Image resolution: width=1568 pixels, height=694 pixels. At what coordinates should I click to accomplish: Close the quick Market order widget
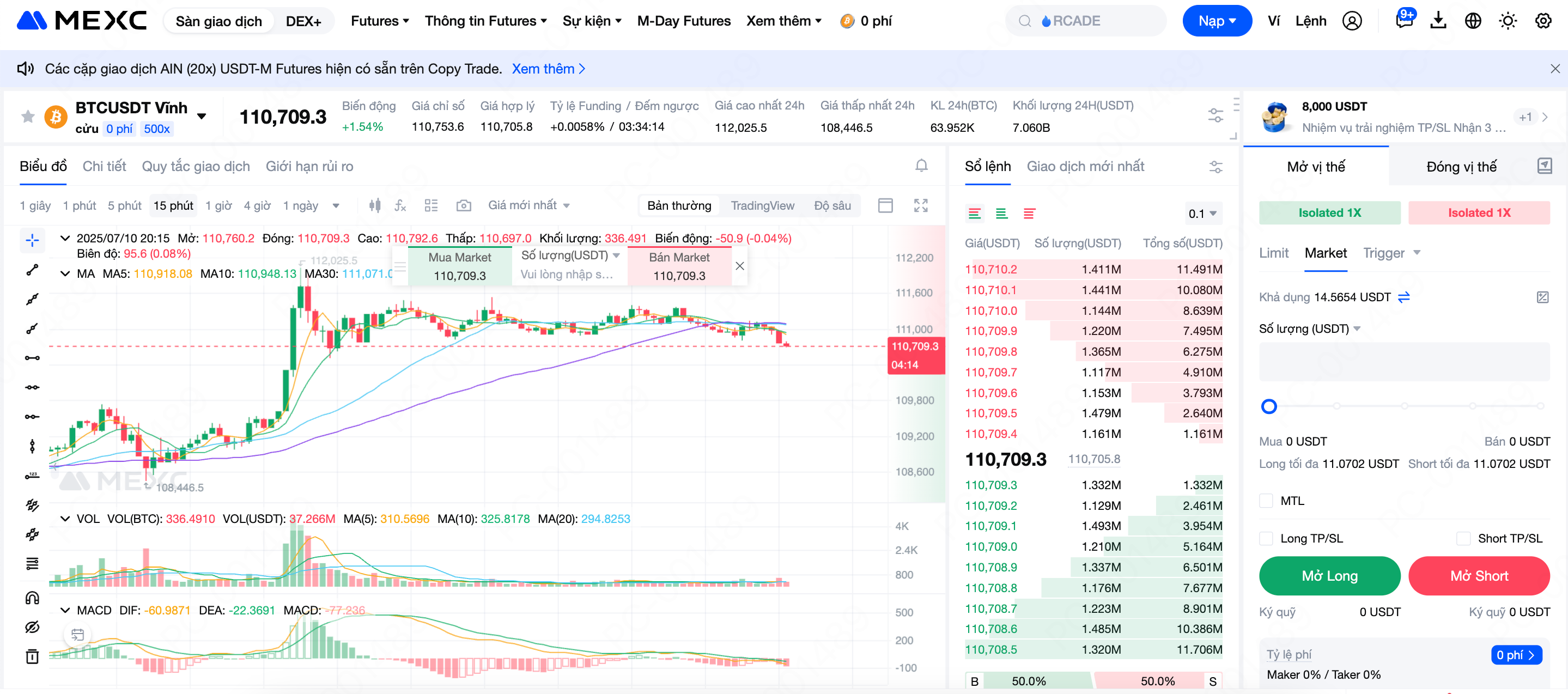pos(739,266)
